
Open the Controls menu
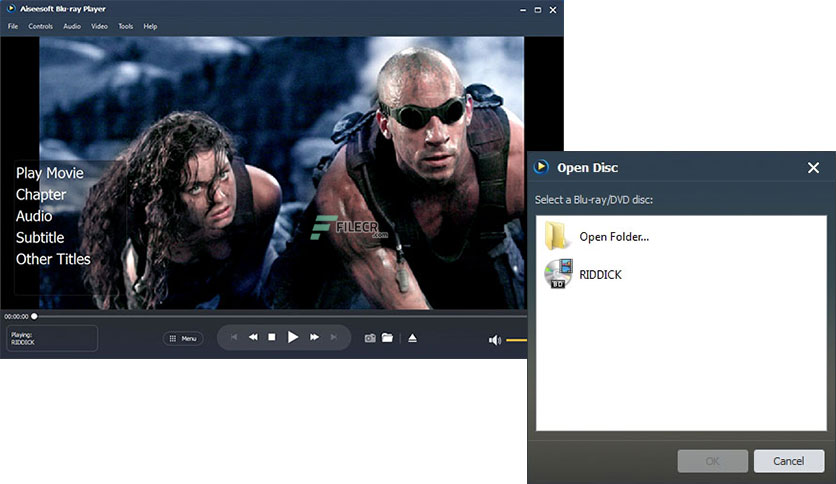(41, 26)
